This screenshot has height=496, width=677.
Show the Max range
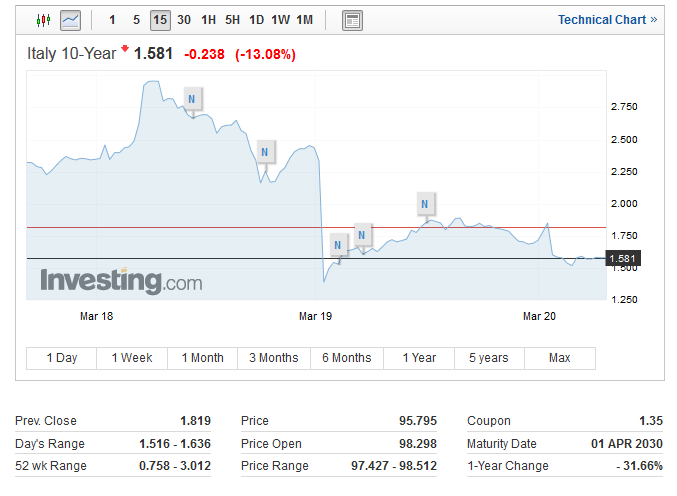(560, 358)
